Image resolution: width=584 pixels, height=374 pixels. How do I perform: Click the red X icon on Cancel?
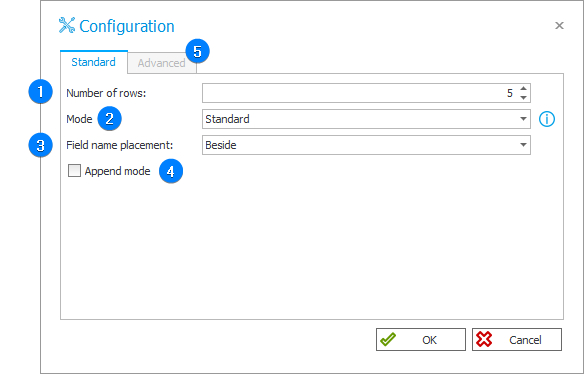click(484, 339)
